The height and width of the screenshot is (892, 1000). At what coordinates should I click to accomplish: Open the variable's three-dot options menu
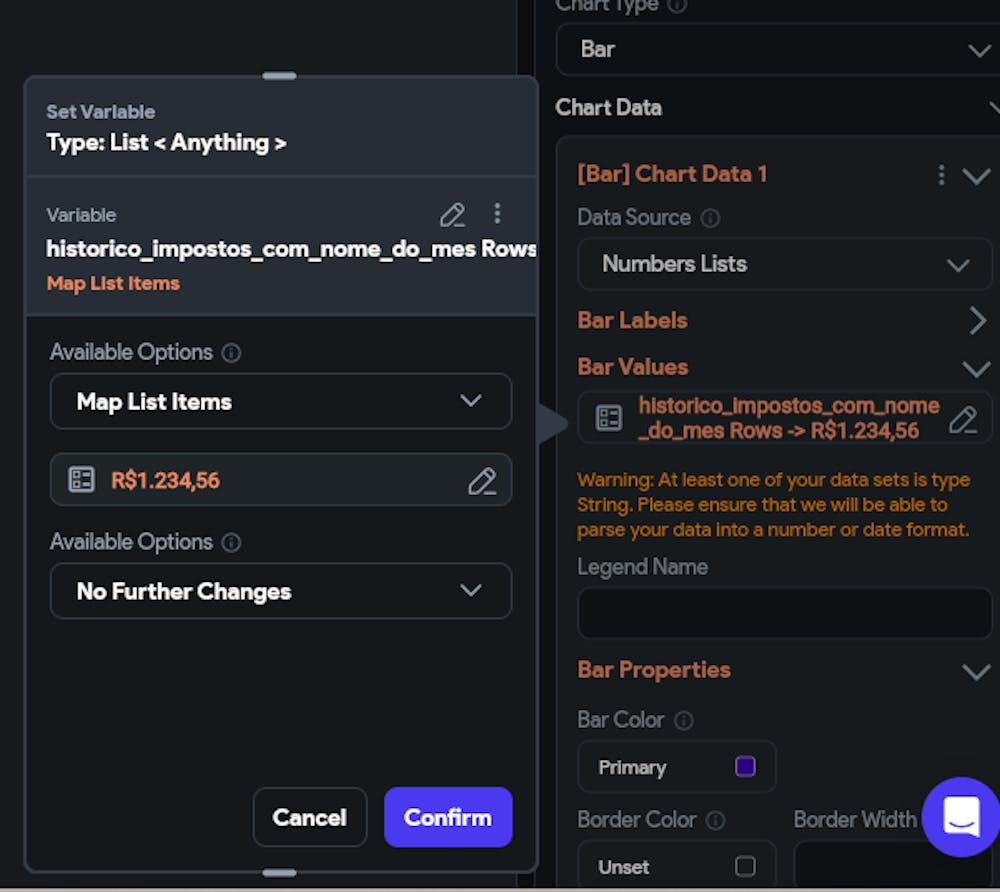click(x=497, y=215)
